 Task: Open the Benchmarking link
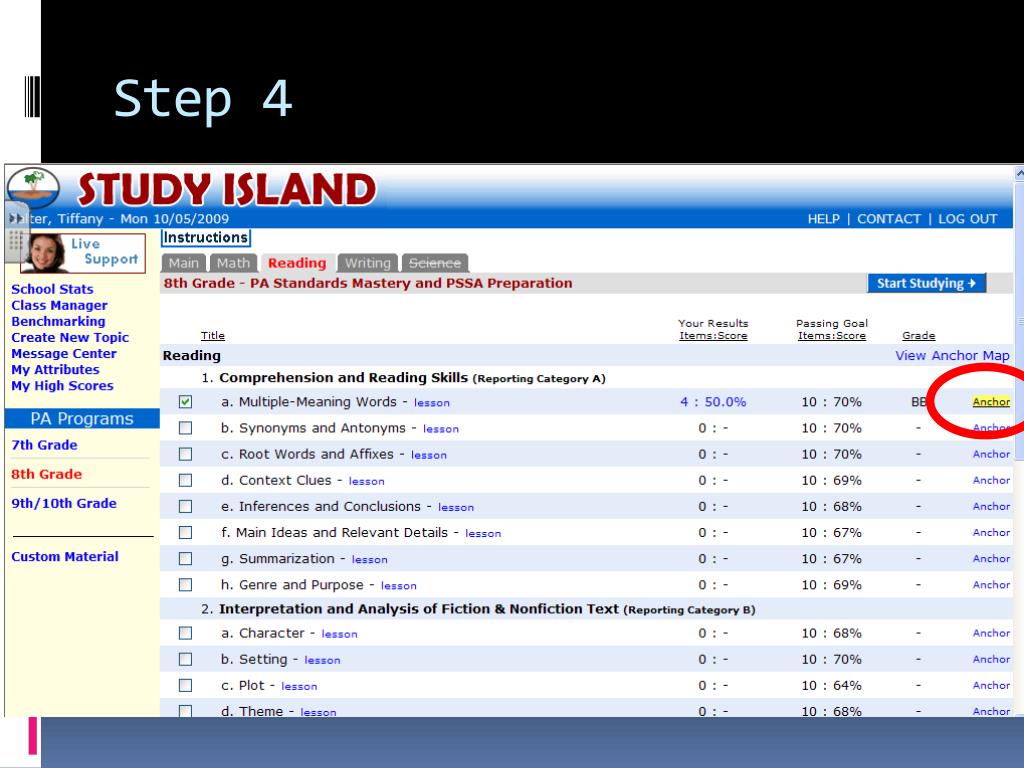(x=58, y=321)
